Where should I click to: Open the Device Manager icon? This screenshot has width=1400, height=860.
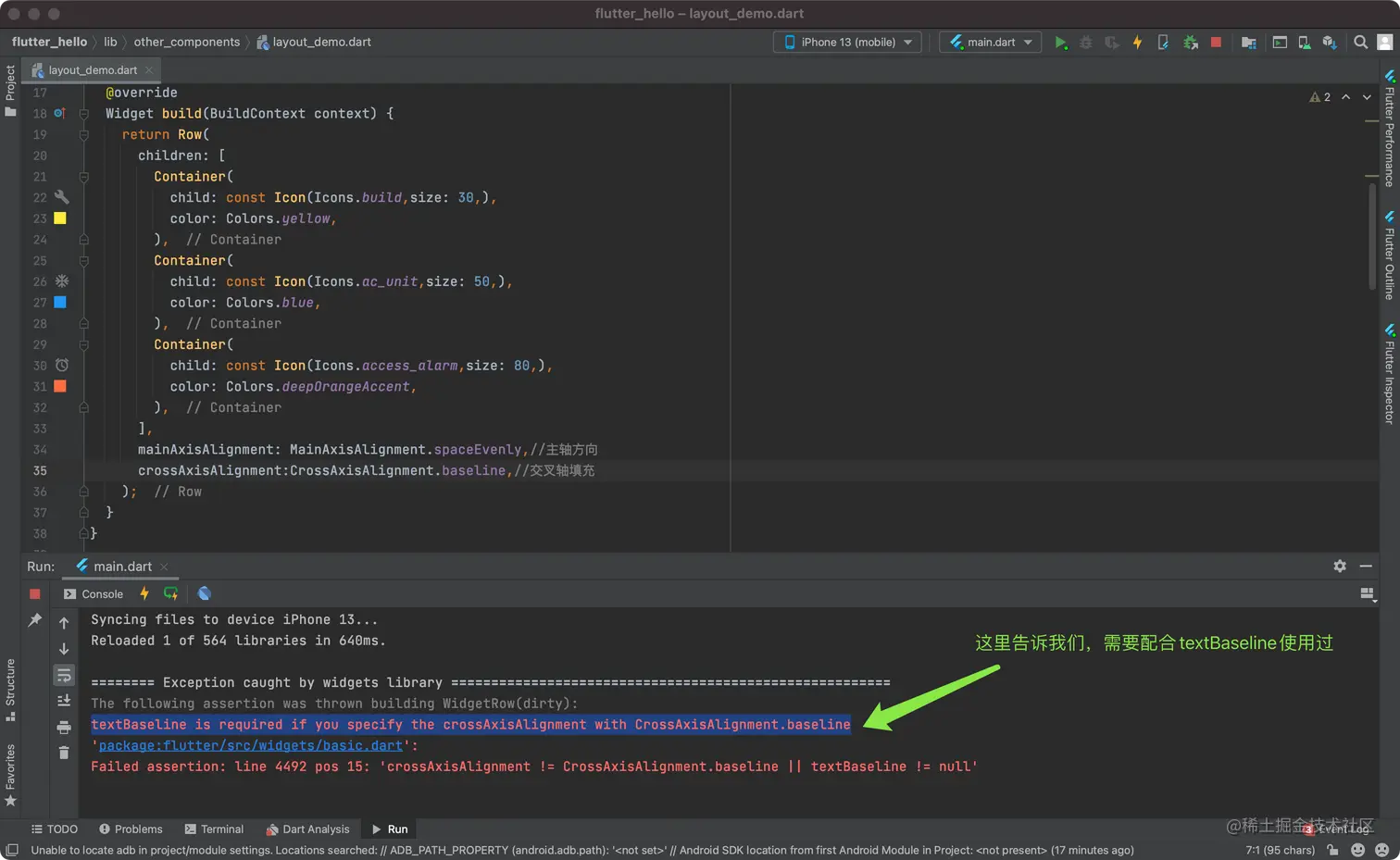point(1304,43)
